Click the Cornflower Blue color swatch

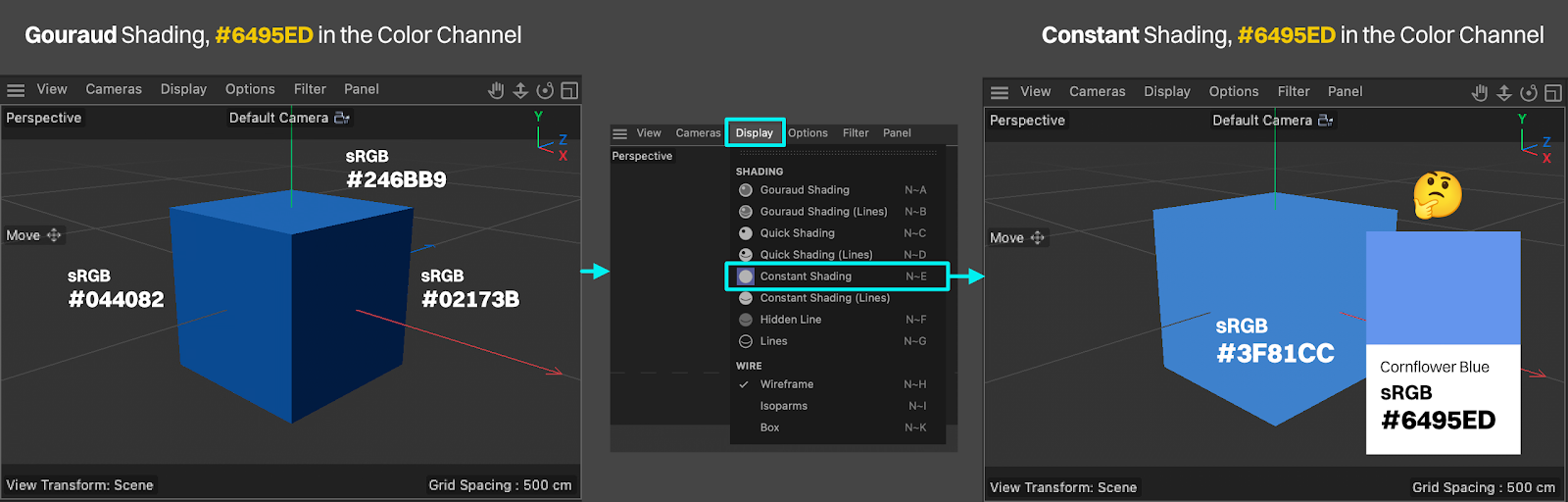coord(1443,288)
